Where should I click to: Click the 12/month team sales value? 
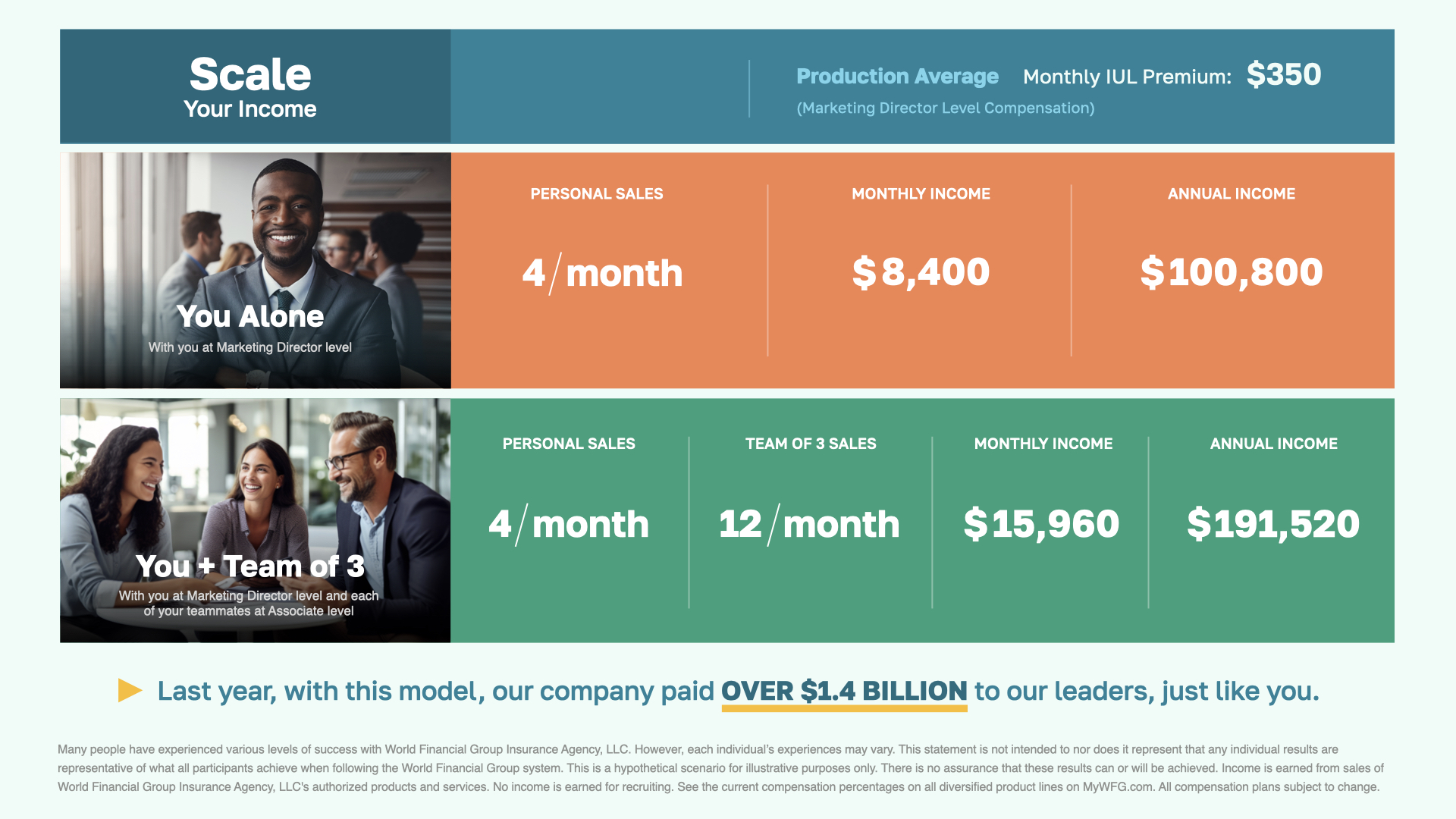[x=809, y=523]
